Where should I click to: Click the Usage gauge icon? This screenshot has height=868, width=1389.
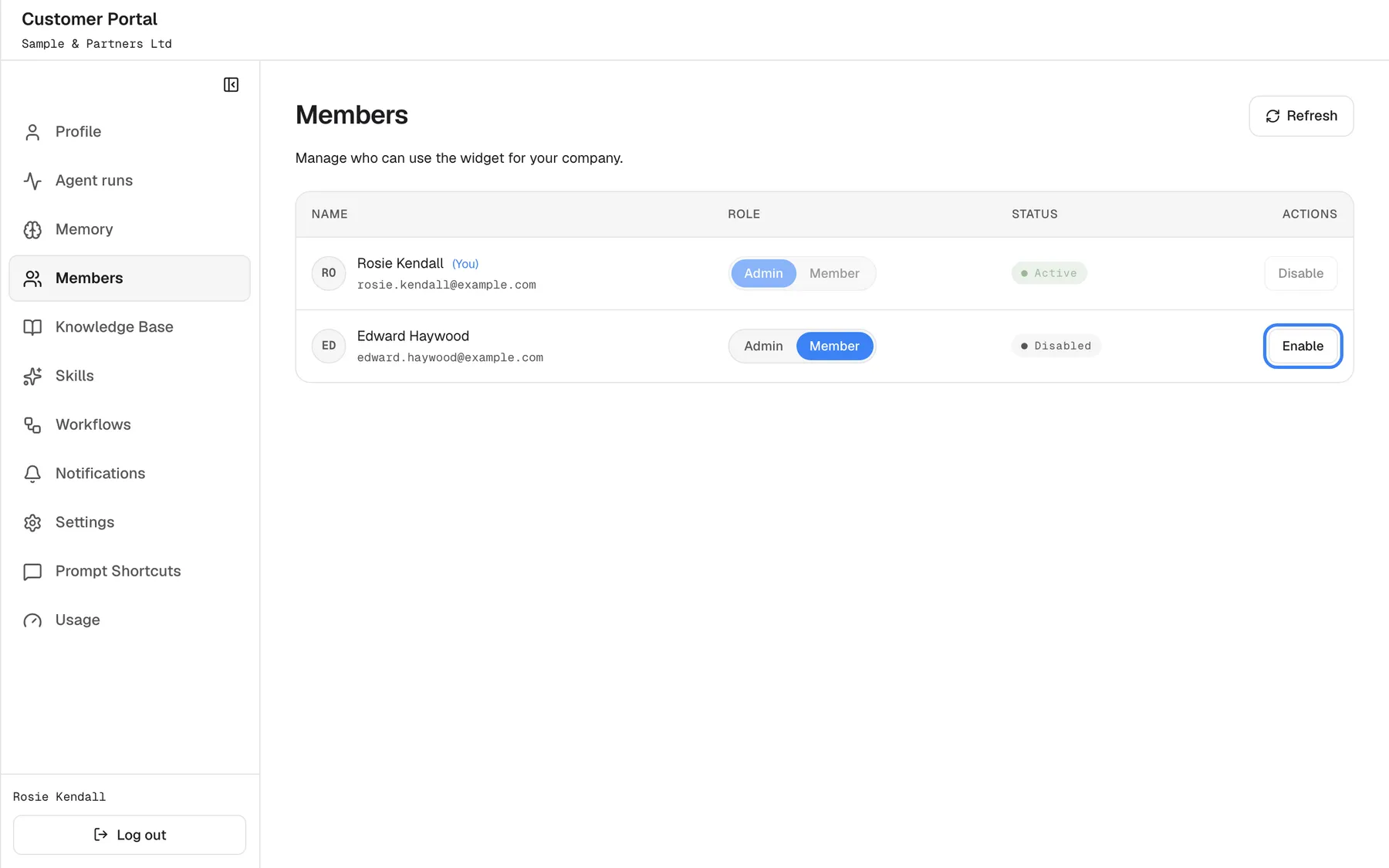[32, 620]
